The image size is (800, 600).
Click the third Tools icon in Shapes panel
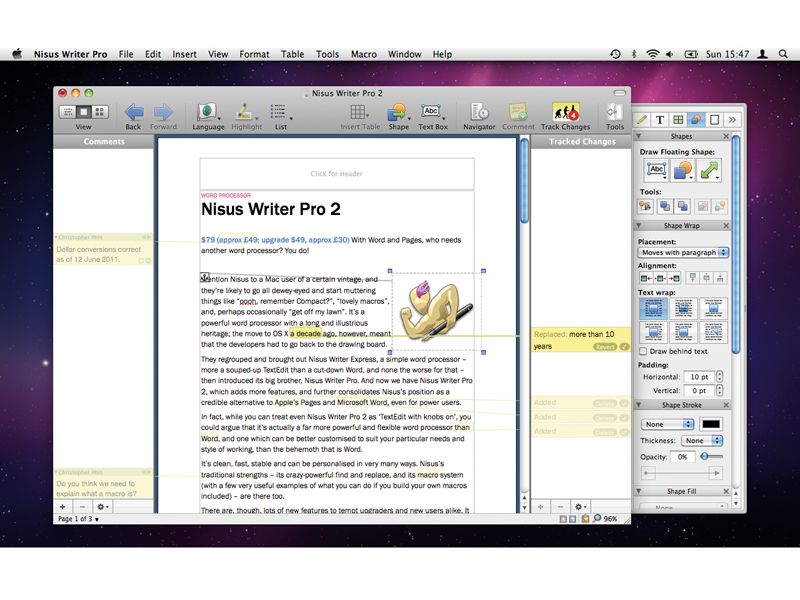pos(683,206)
